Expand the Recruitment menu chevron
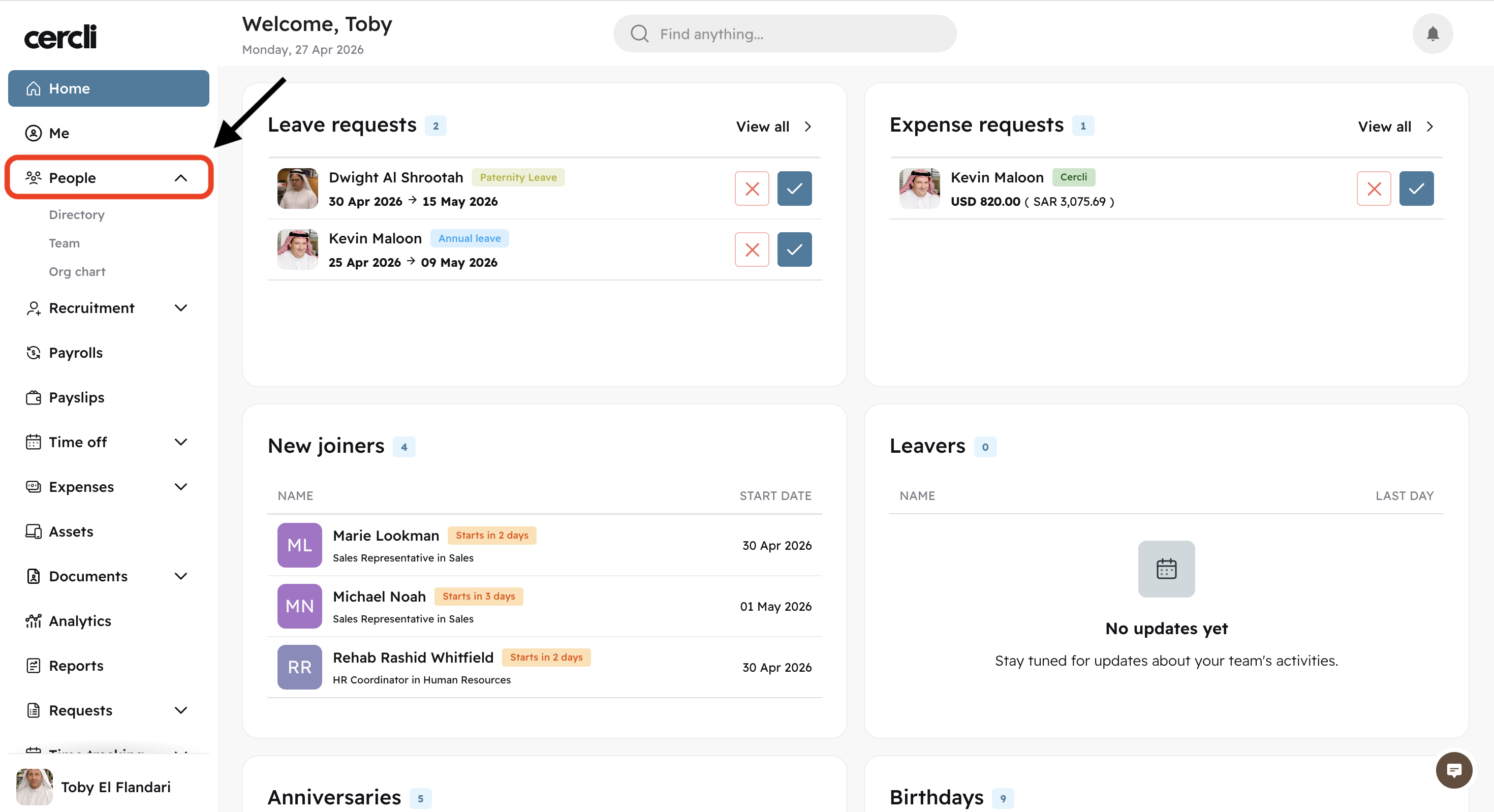 [x=181, y=308]
